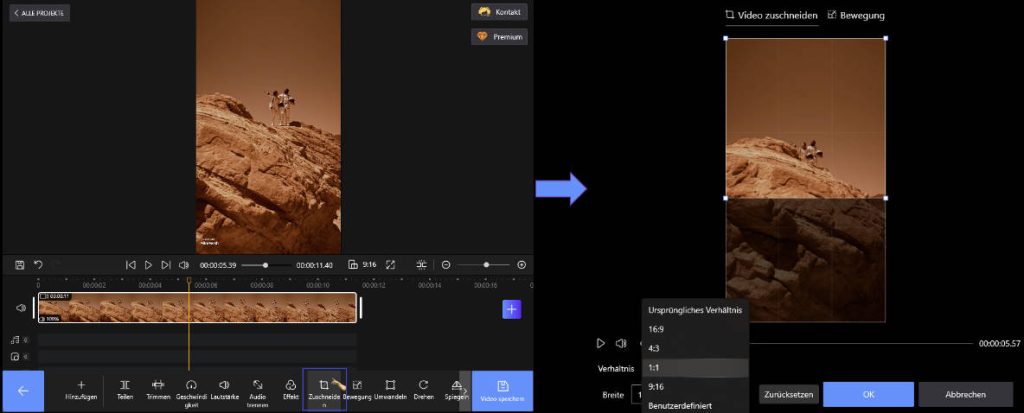Mute the crop dialog preview volume
This screenshot has height=413, width=1024.
620,343
